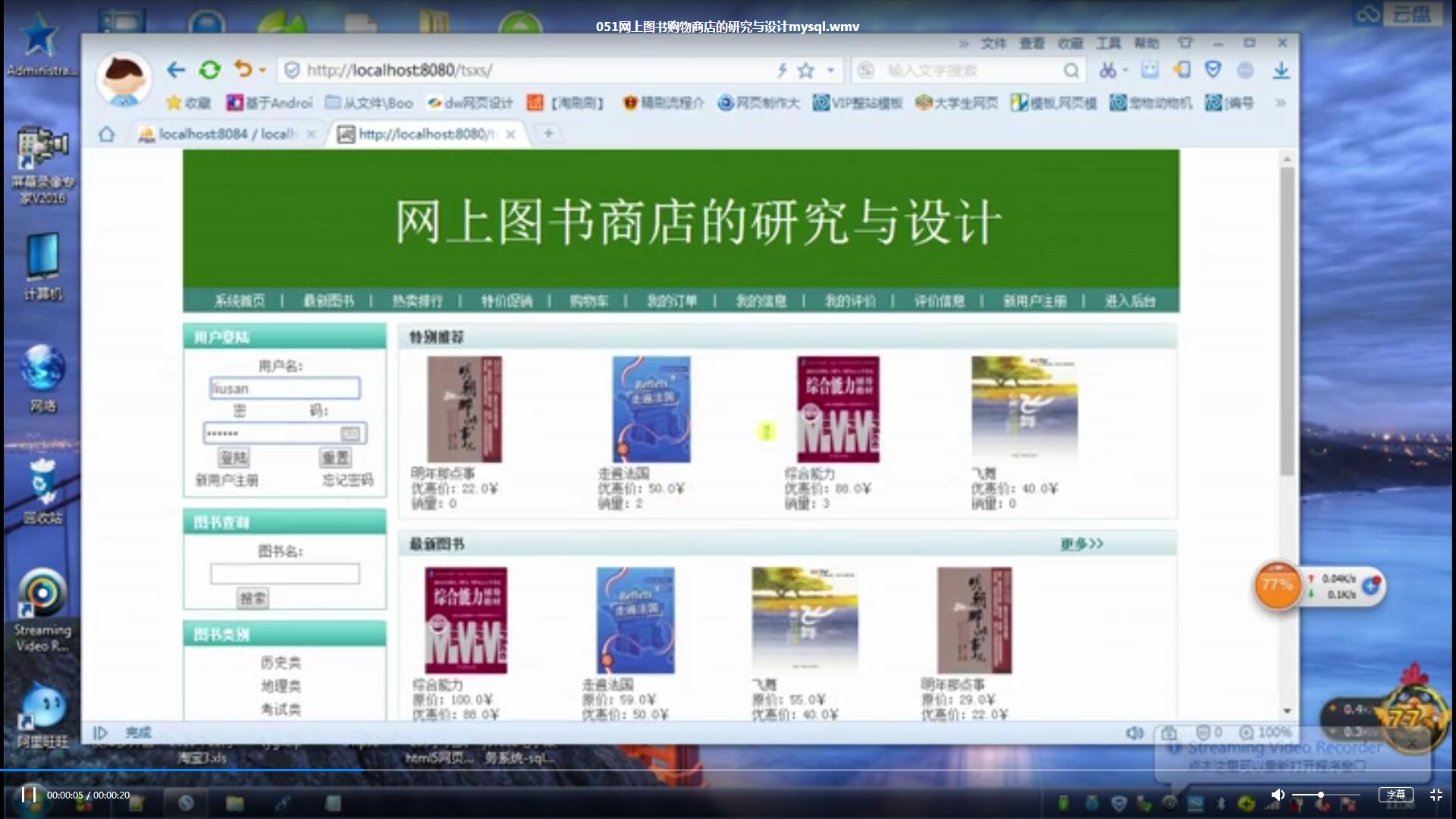Image resolution: width=1456 pixels, height=819 pixels.
Task: Click the 用户名 input field
Action: 285,388
